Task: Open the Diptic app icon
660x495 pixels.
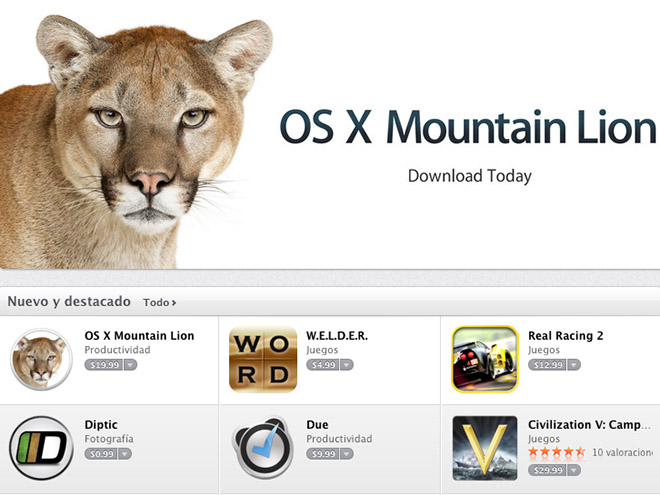Action: tap(41, 448)
